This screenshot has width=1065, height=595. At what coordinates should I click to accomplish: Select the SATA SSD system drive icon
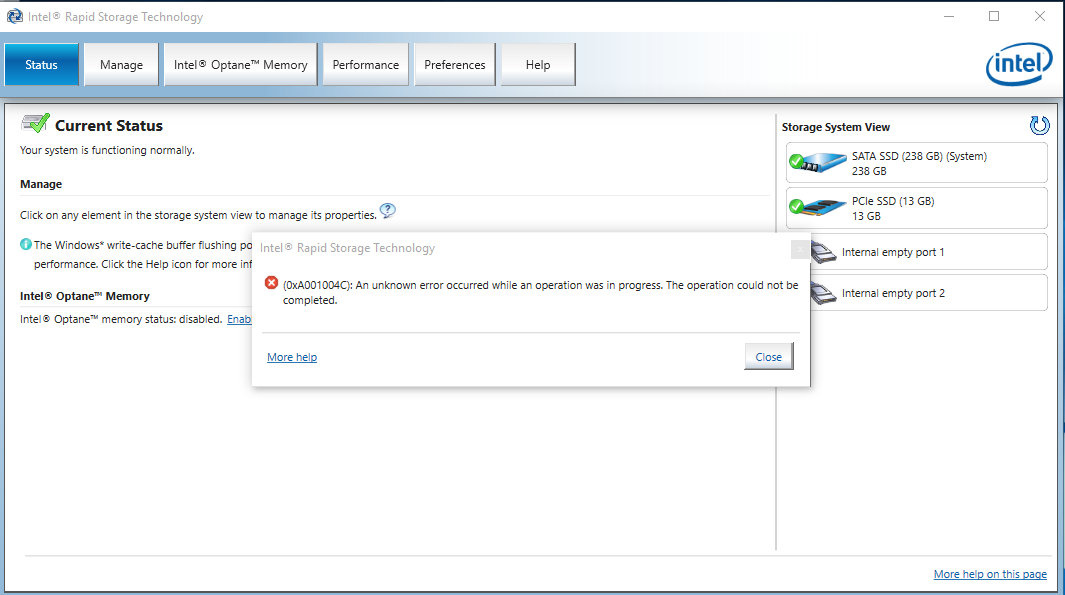(819, 162)
